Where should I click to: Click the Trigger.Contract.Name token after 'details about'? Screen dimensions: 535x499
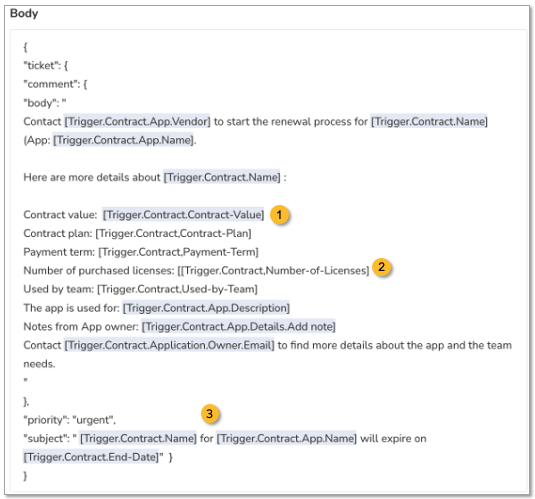click(222, 177)
